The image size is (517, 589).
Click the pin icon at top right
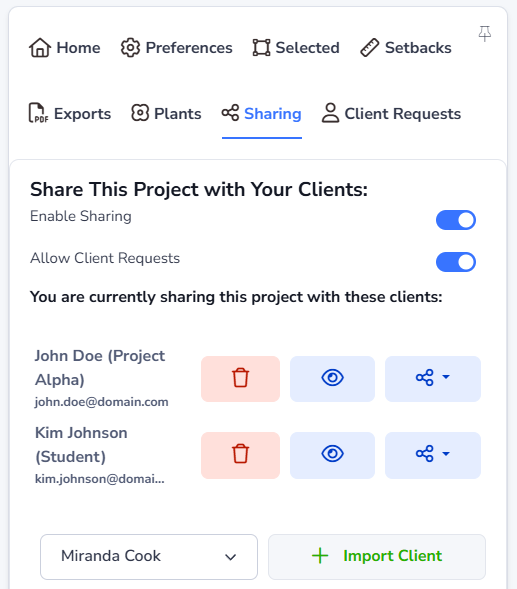tap(484, 34)
